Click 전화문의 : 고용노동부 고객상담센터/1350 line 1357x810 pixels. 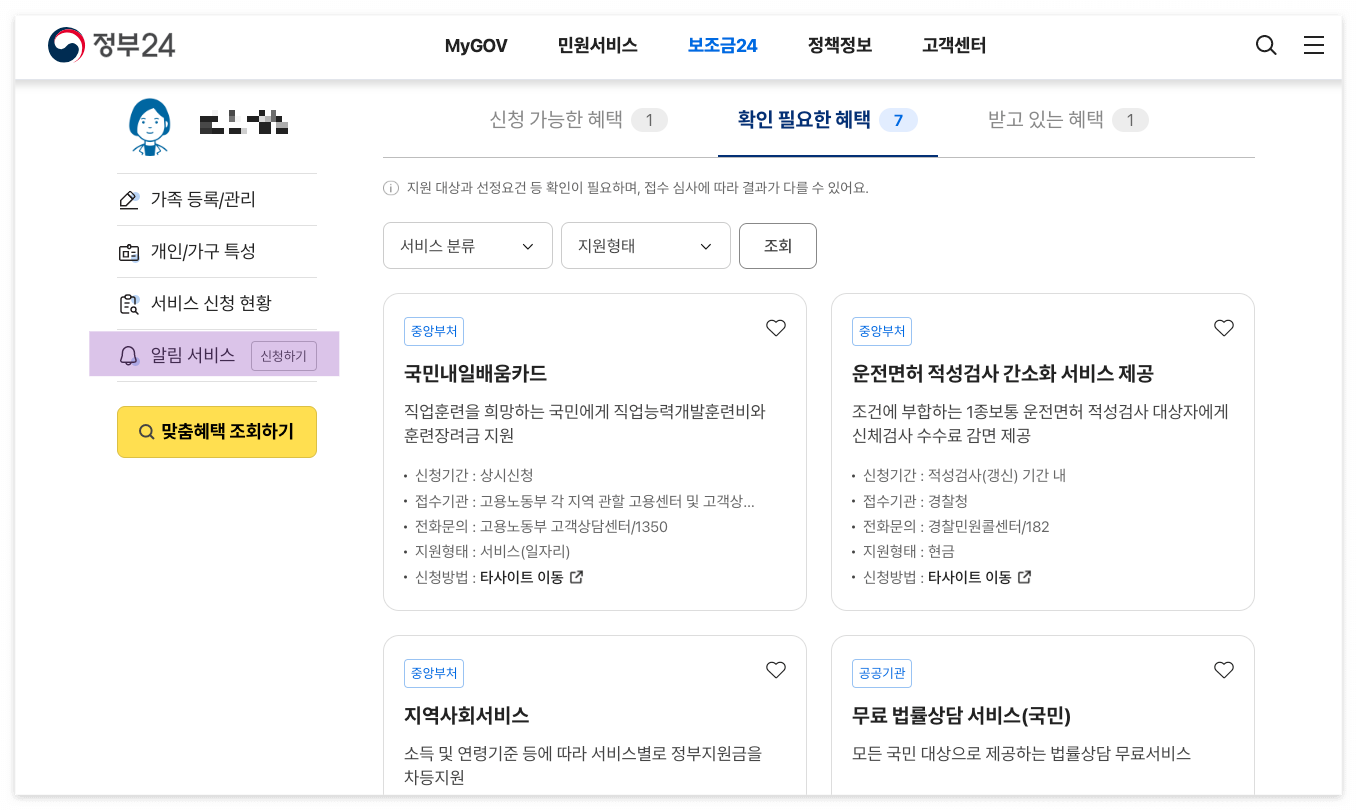point(541,526)
